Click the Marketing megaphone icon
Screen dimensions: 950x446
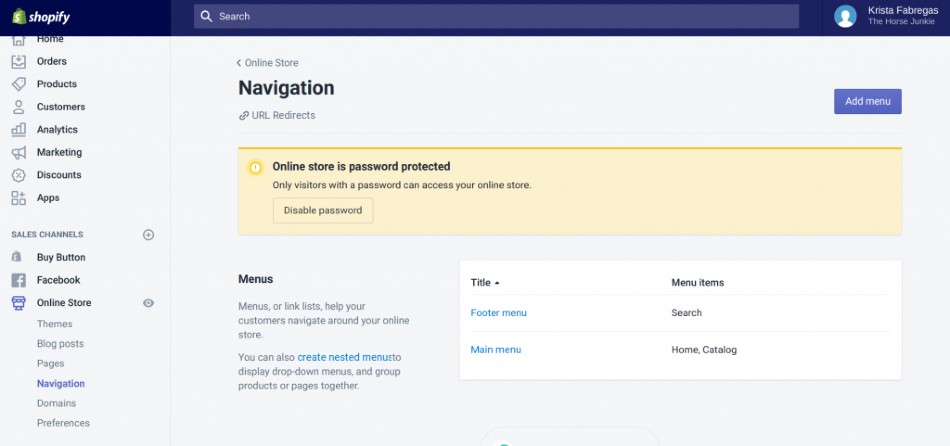pos(18,153)
